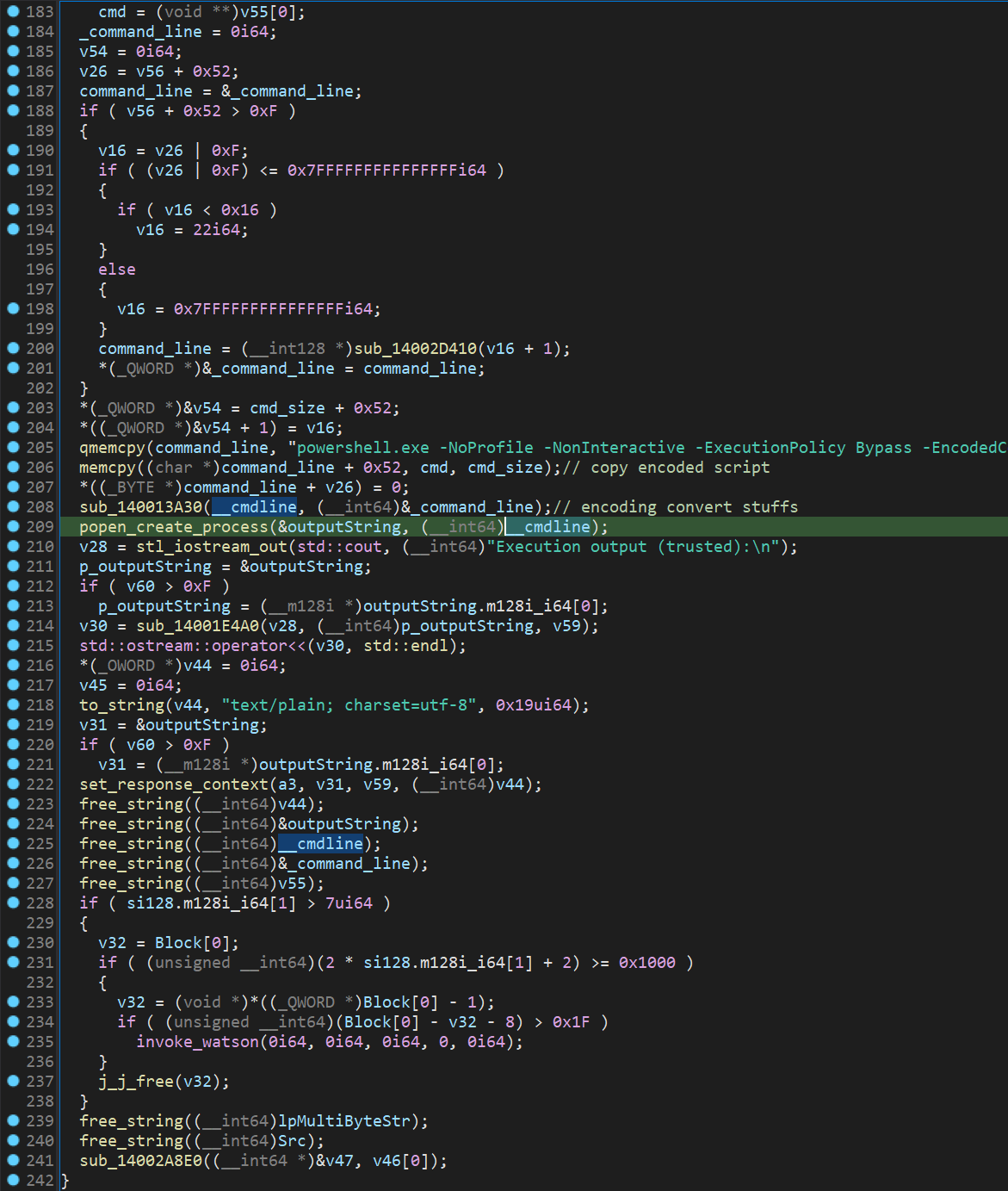
Task: Click sub_14002D410 function call on line 200
Action: coord(416,349)
